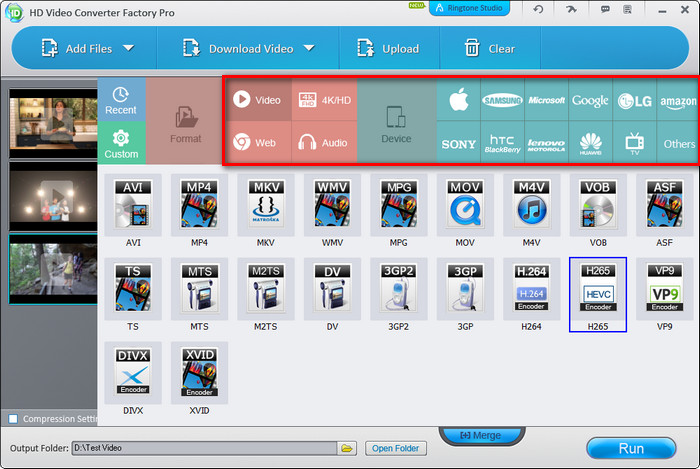Open Ringtone Studio
Screen dimensions: 700x469
[x=469, y=8]
